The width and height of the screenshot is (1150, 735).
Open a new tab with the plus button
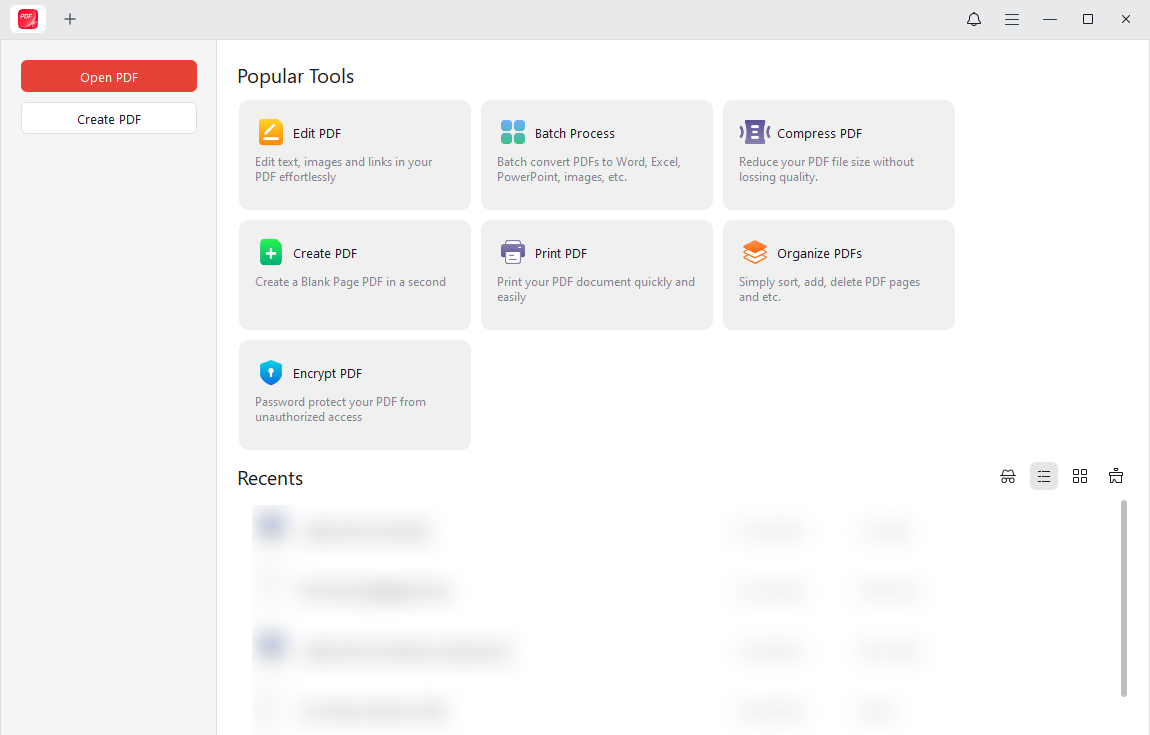(x=70, y=19)
